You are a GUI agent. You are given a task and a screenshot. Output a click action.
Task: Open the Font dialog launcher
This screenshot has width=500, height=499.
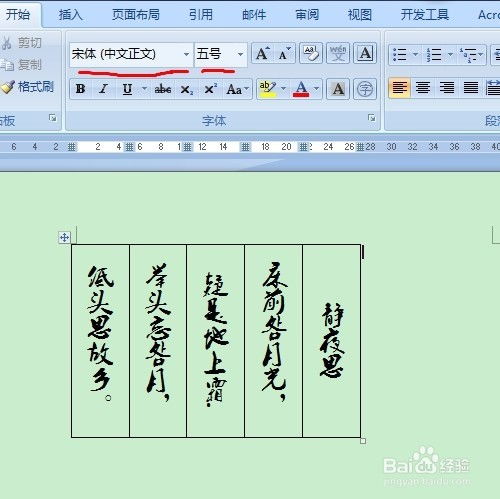(x=371, y=117)
